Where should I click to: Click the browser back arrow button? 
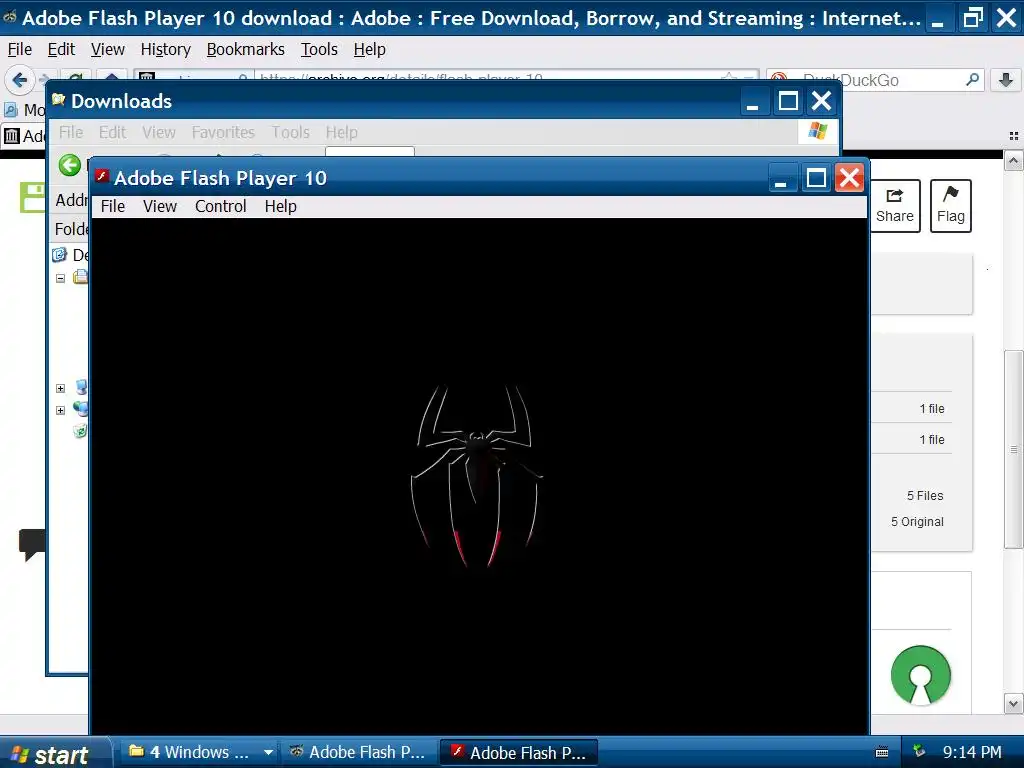tap(19, 80)
